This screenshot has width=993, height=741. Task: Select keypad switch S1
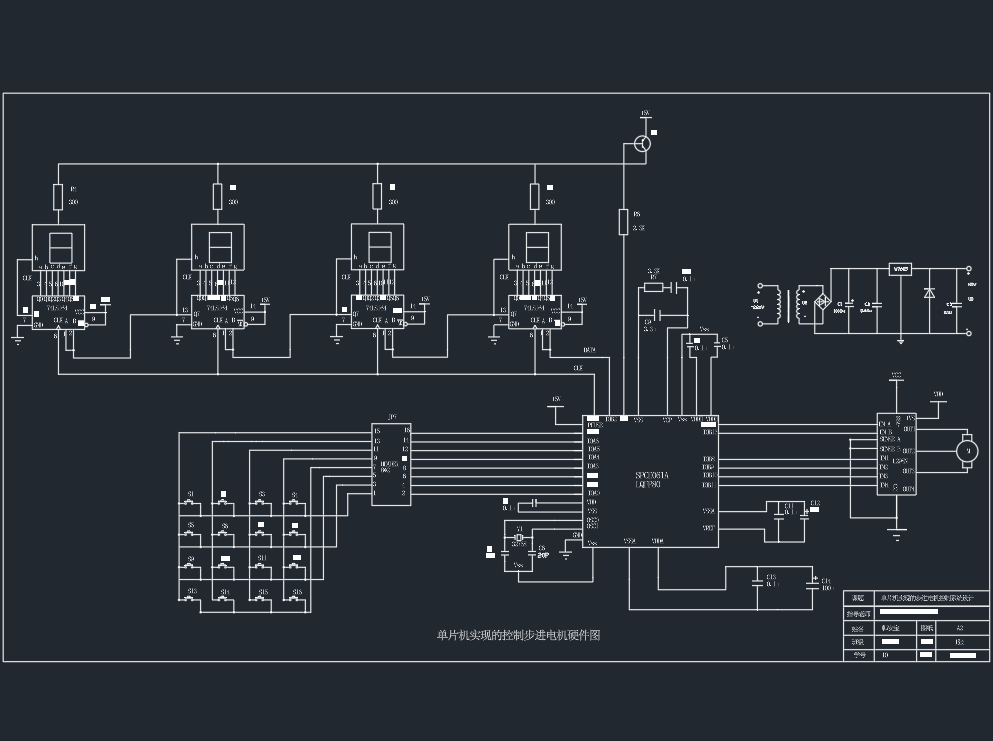pos(189,503)
